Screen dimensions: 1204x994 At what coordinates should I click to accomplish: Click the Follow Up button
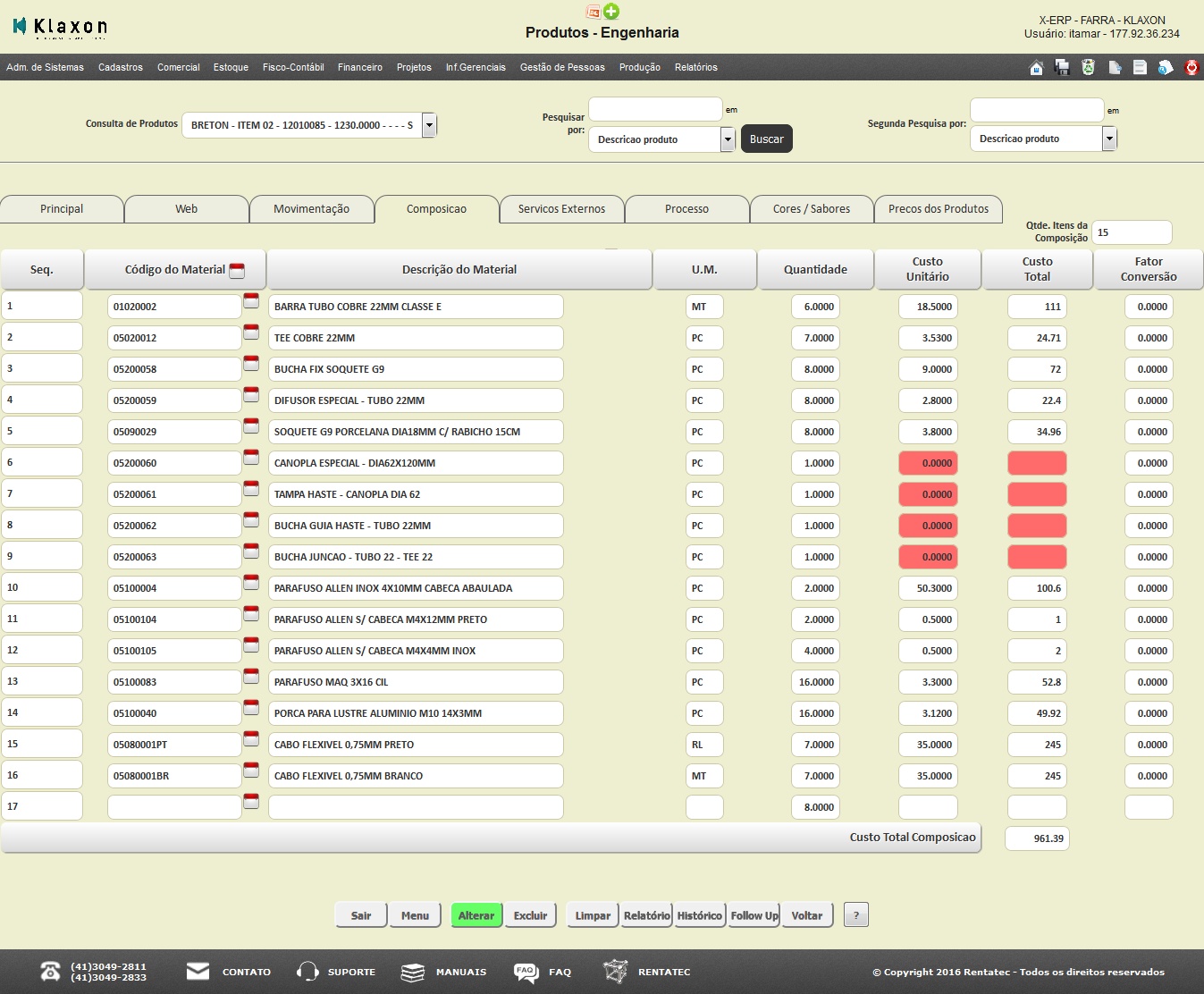(x=754, y=915)
